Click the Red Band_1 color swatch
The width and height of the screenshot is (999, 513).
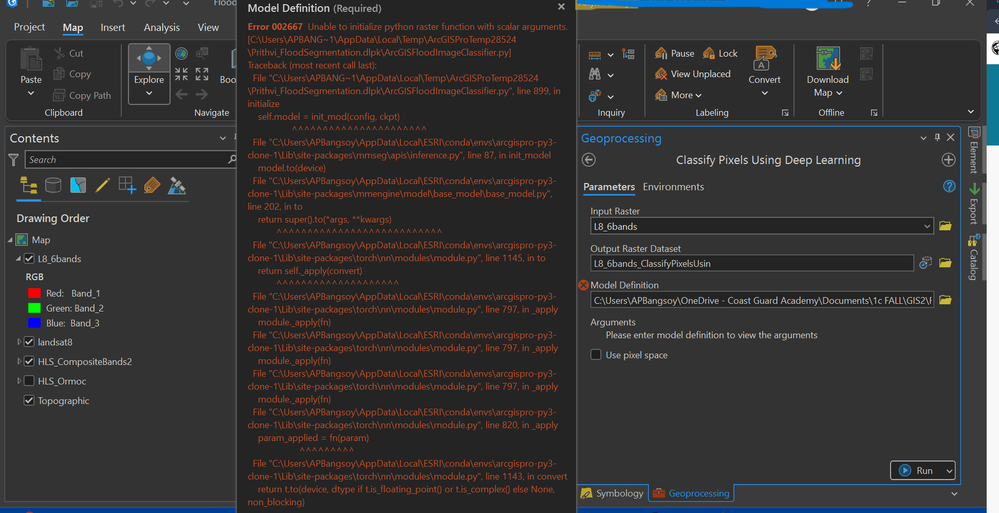click(x=34, y=293)
